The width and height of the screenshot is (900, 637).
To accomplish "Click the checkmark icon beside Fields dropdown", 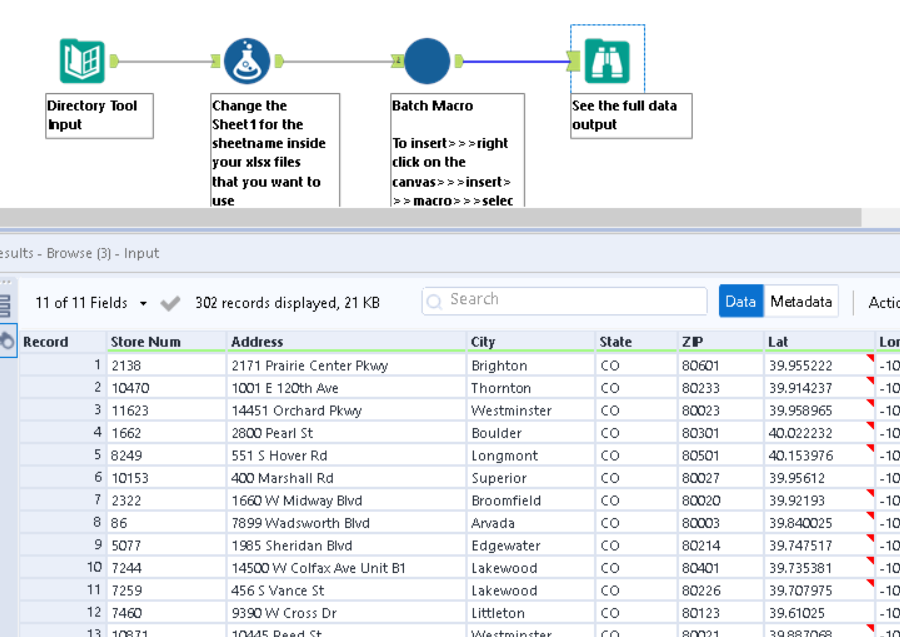I will [170, 303].
